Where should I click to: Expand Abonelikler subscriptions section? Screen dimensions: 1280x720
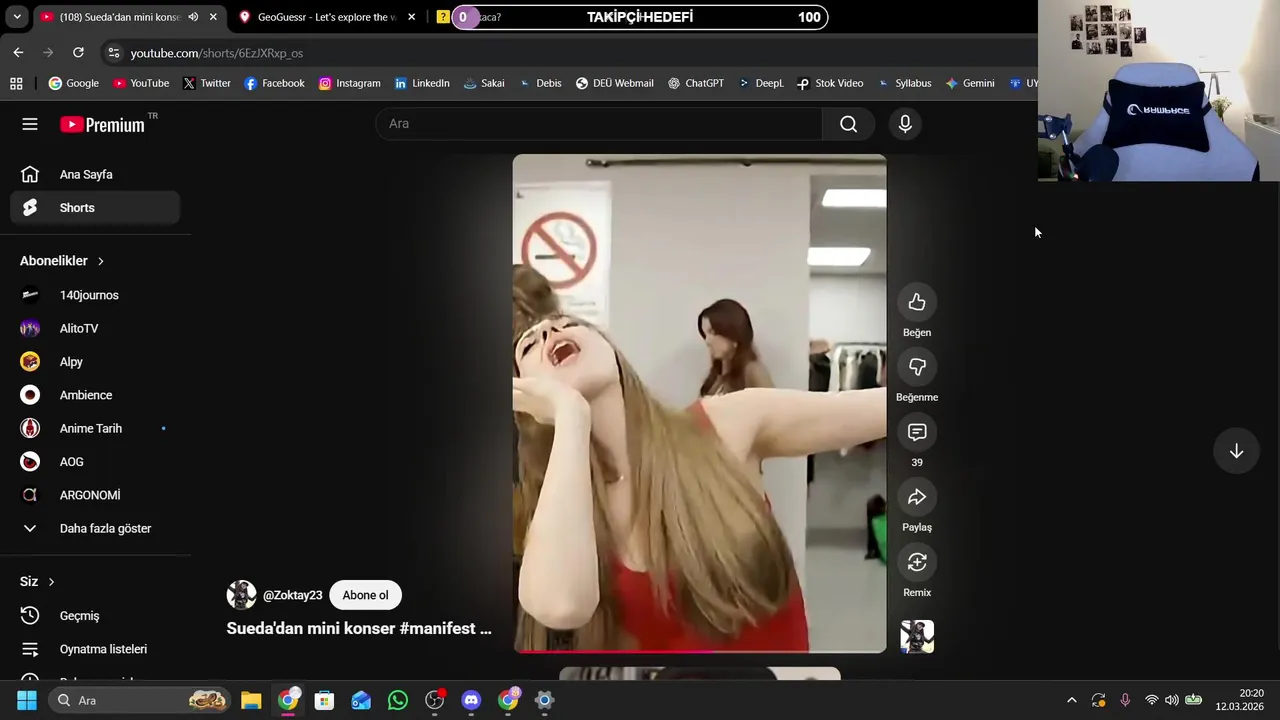[x=62, y=261]
